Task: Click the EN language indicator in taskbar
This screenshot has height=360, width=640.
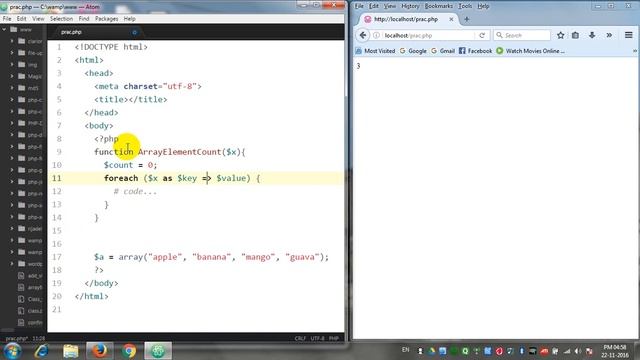Action: 405,350
